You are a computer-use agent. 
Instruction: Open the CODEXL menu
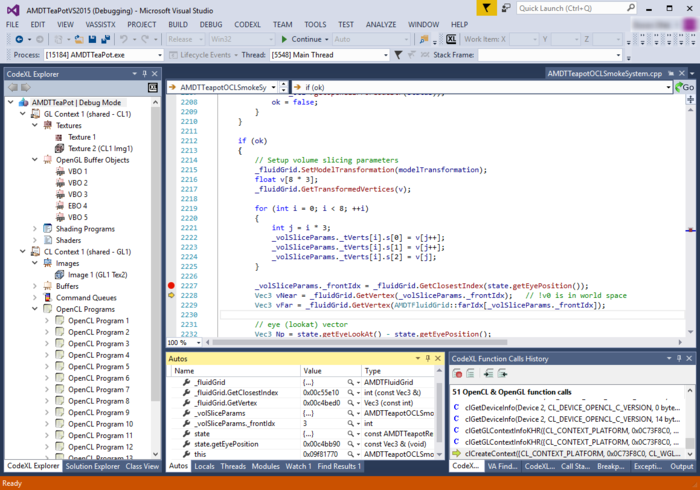point(247,23)
